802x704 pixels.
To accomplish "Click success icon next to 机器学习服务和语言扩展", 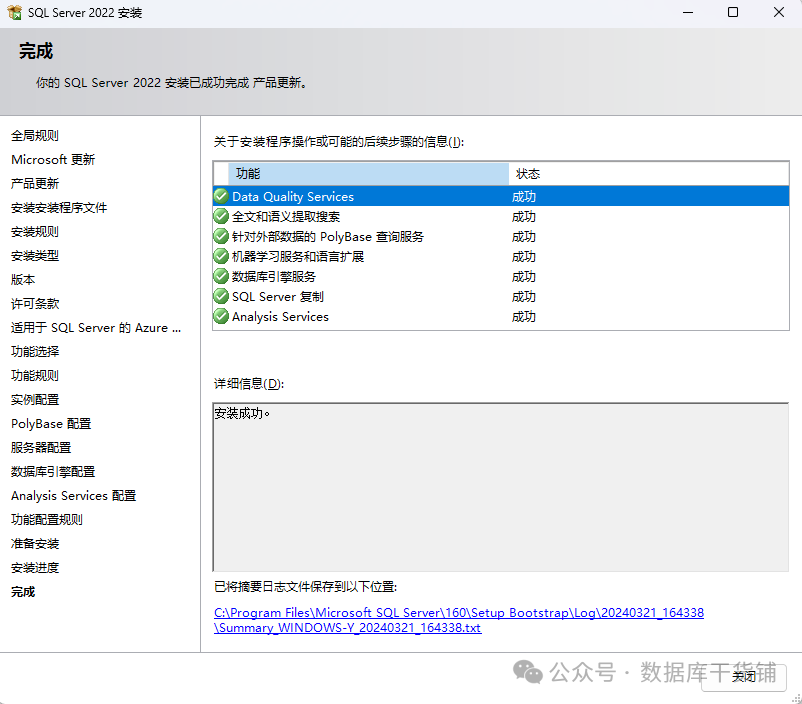I will coord(221,256).
